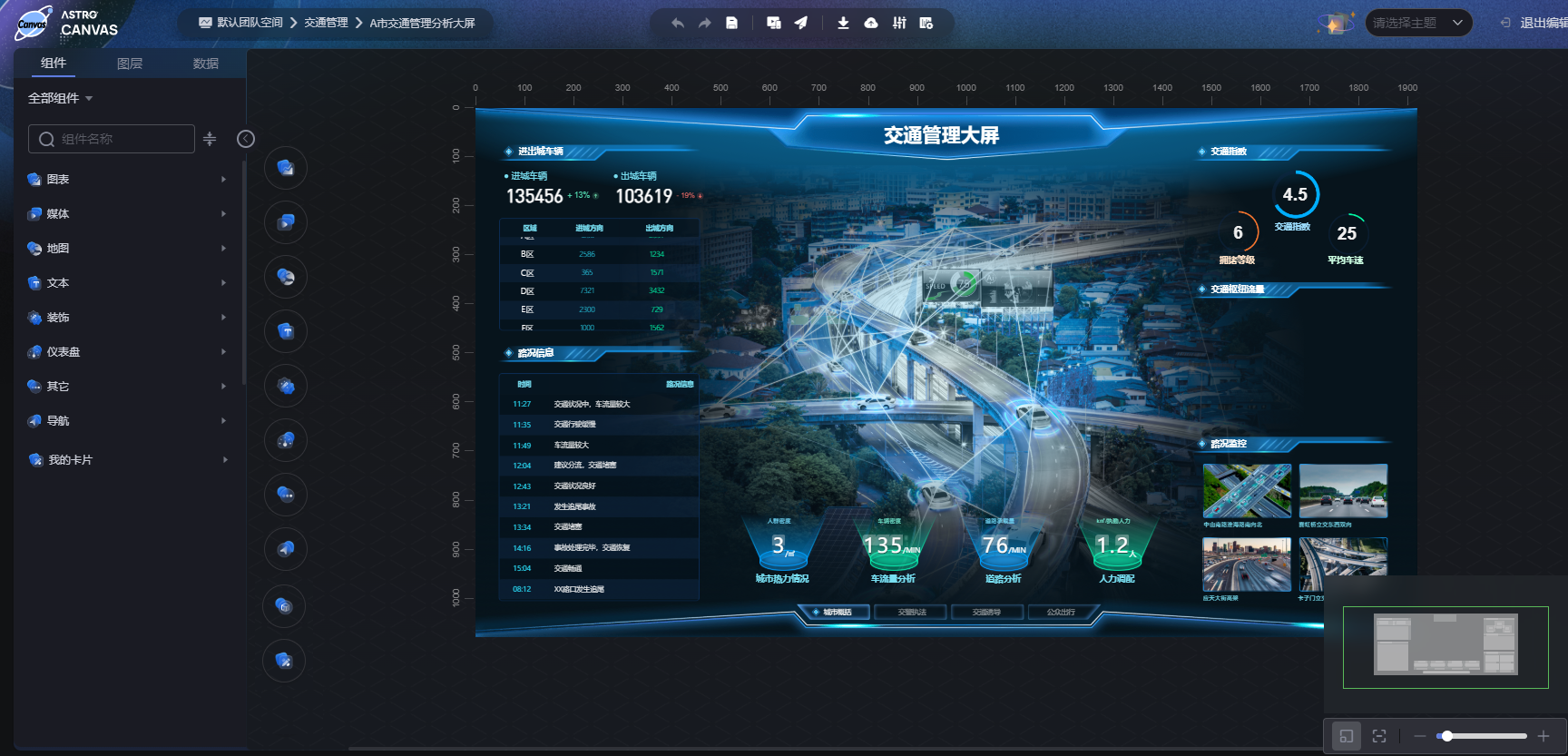1568x756 pixels.
Task: Click the 退出编辑 exit editing button
Action: [1534, 23]
